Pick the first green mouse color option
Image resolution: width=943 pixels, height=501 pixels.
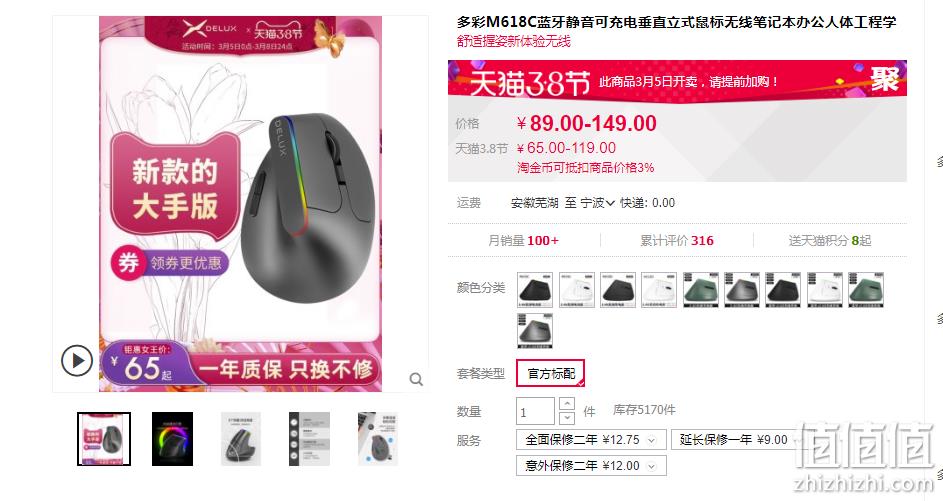tap(701, 290)
